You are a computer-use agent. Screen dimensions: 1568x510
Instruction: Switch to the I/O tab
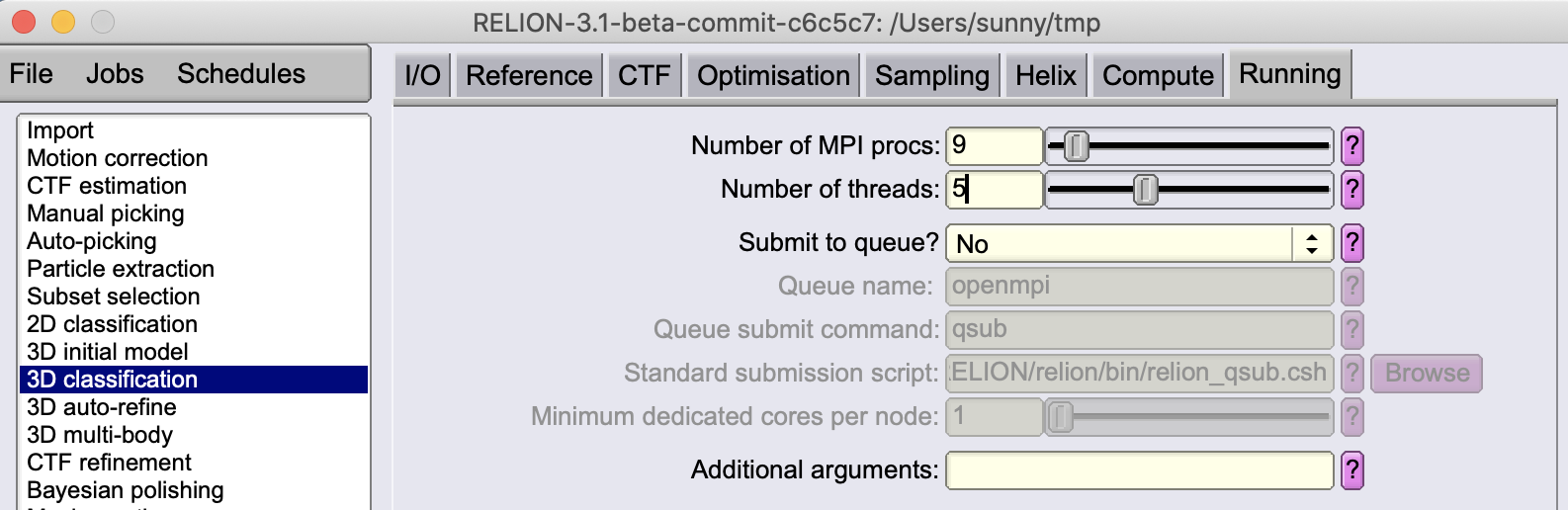(422, 75)
